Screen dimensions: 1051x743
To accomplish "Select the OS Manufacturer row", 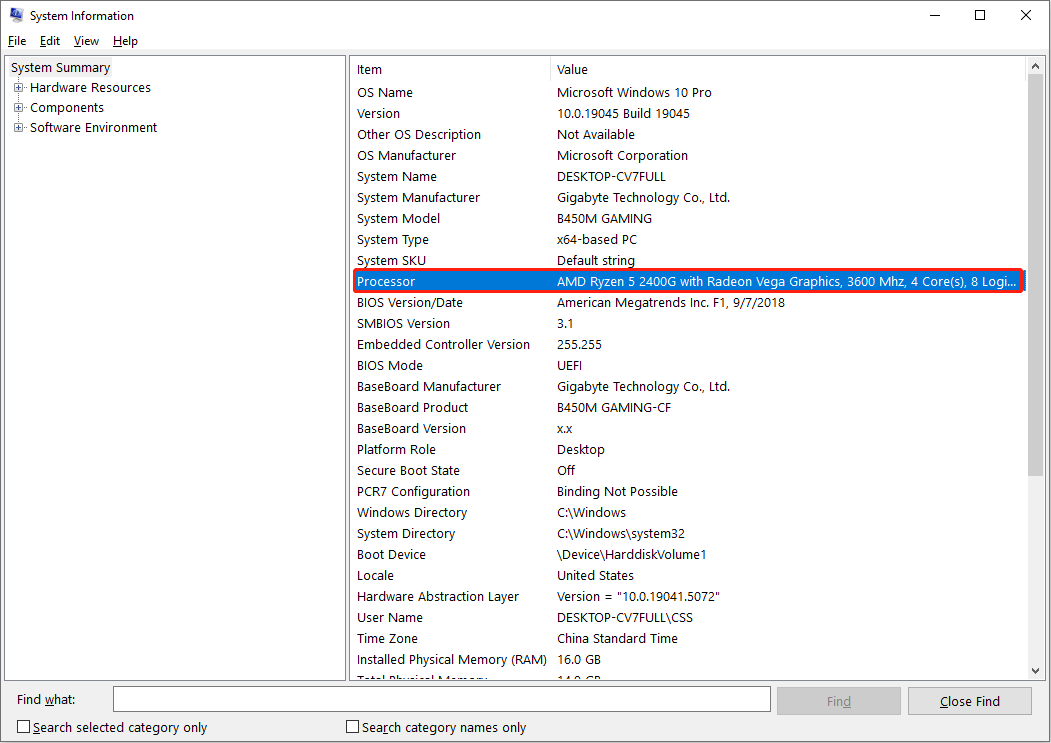I will pos(688,156).
